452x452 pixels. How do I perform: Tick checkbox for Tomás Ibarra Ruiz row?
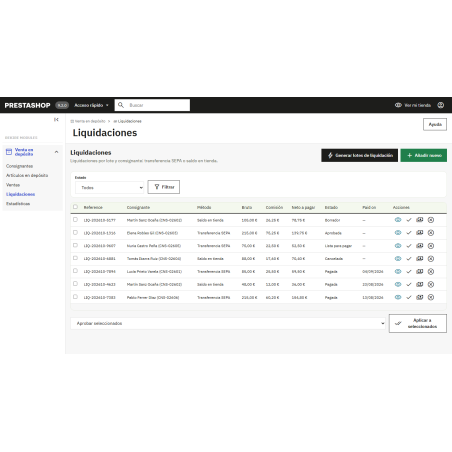coord(75,258)
